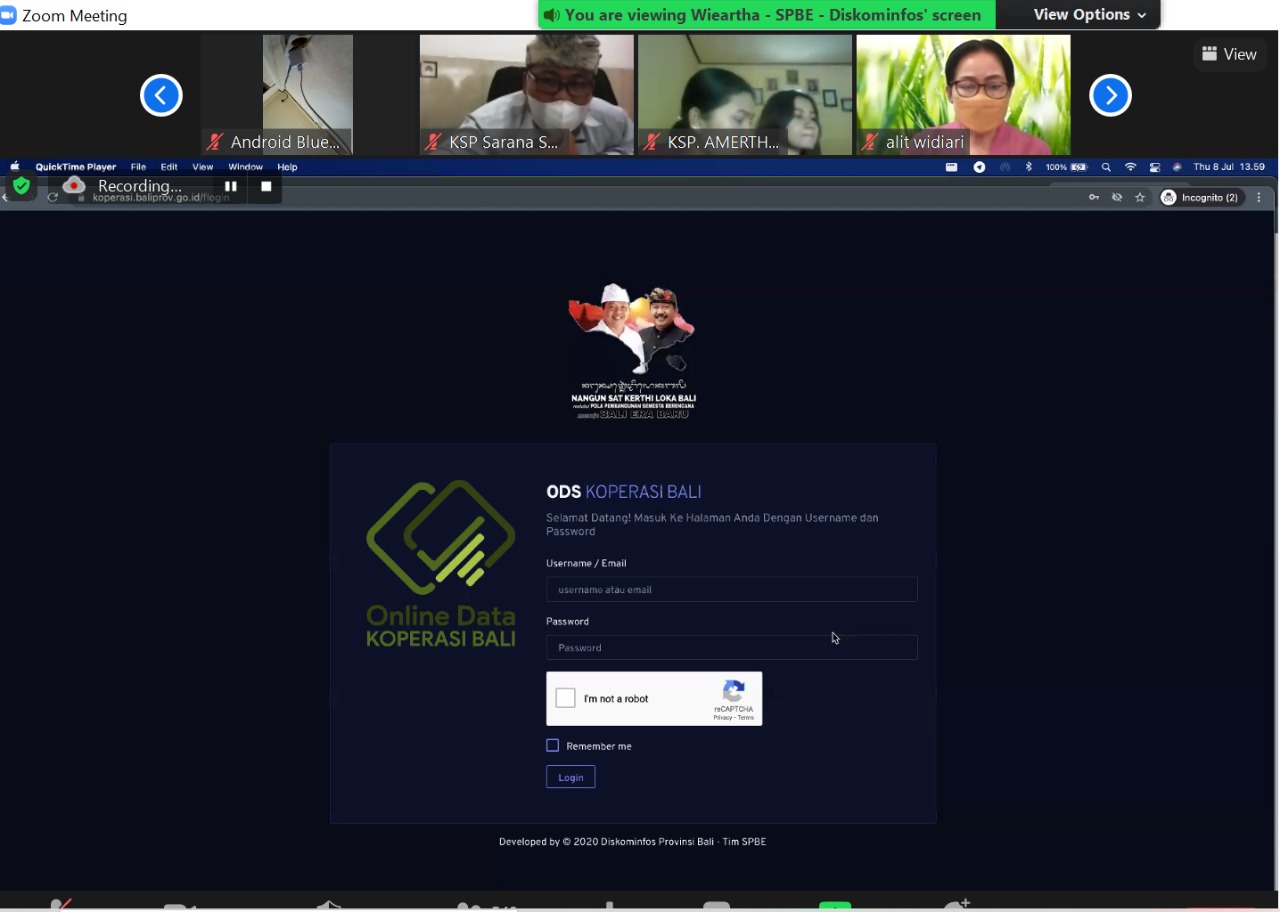This screenshot has width=1280, height=912.
Task: Click the Thu 8 Jul 13.59 clock
Action: (1229, 167)
